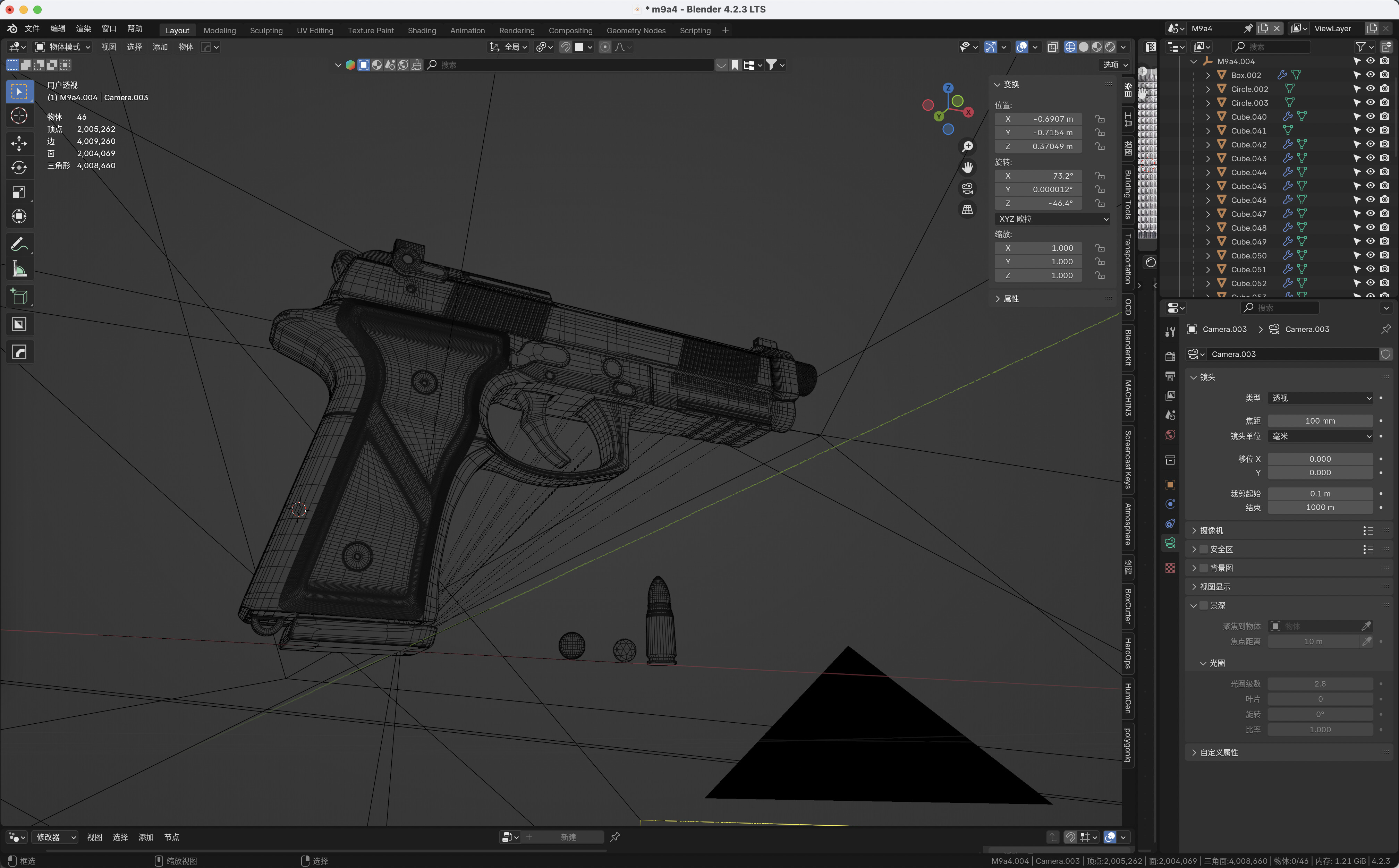Click the New node tree button
Image resolution: width=1399 pixels, height=868 pixels.
562,837
